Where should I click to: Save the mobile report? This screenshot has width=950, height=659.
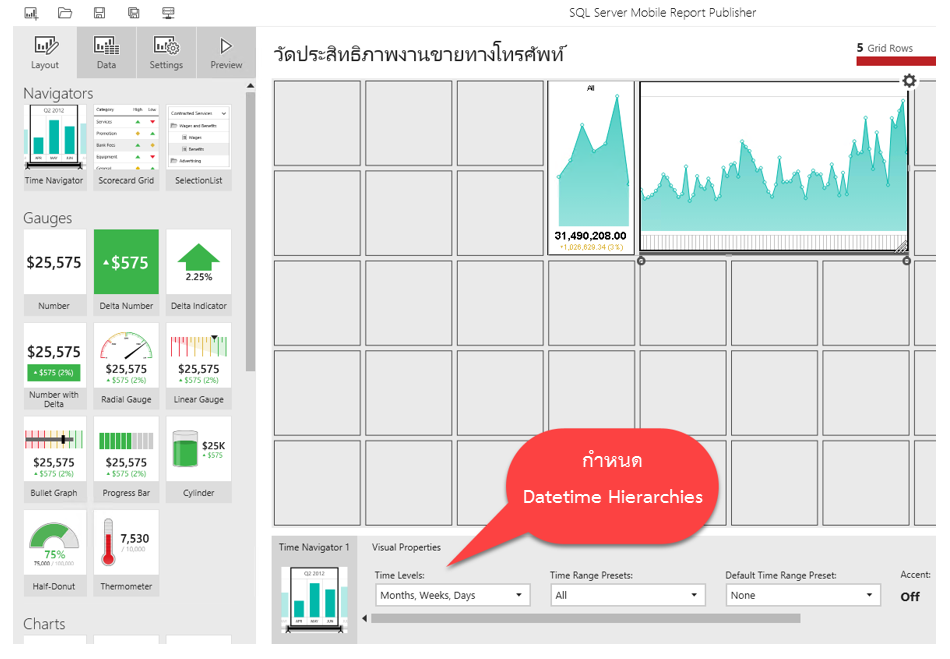click(x=99, y=12)
